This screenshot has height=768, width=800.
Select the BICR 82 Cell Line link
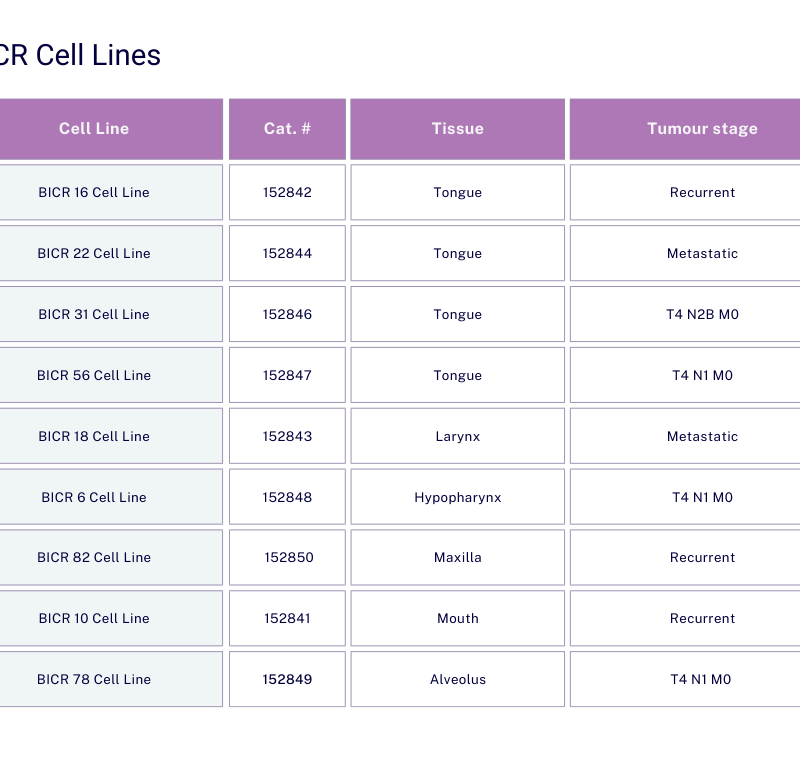[94, 558]
